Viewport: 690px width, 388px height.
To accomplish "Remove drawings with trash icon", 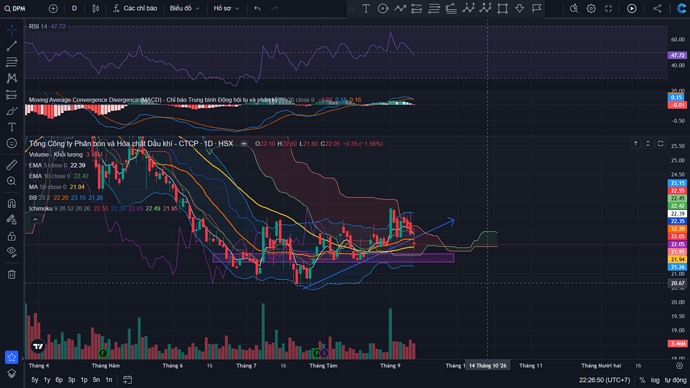I will point(12,275).
